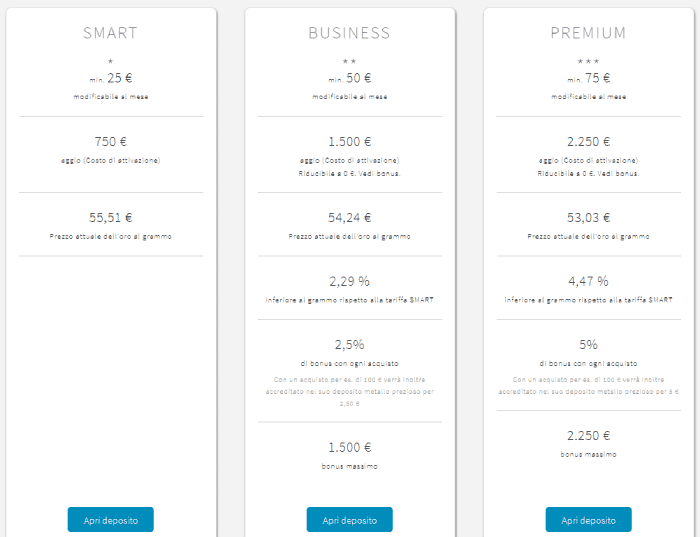
Task: Select Apri deposito in the PREMIUM card
Action: [x=588, y=520]
